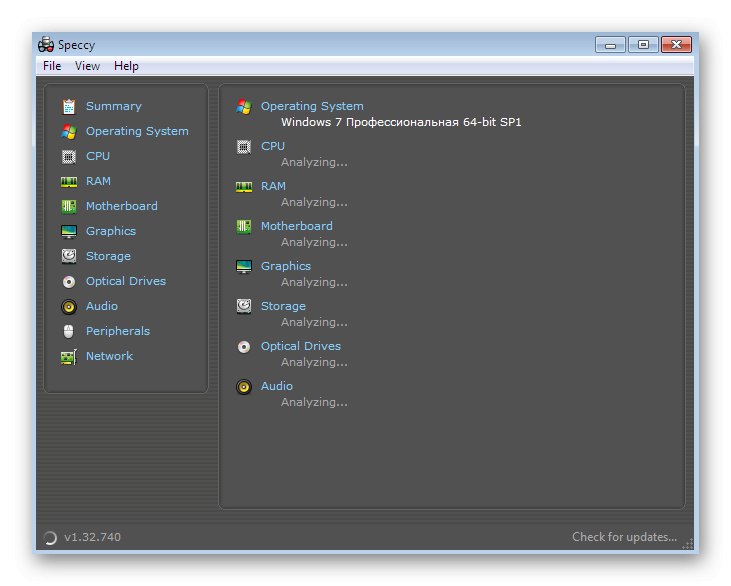Choose Storage label in the sidebar
This screenshot has height=586, width=731.
(108, 256)
